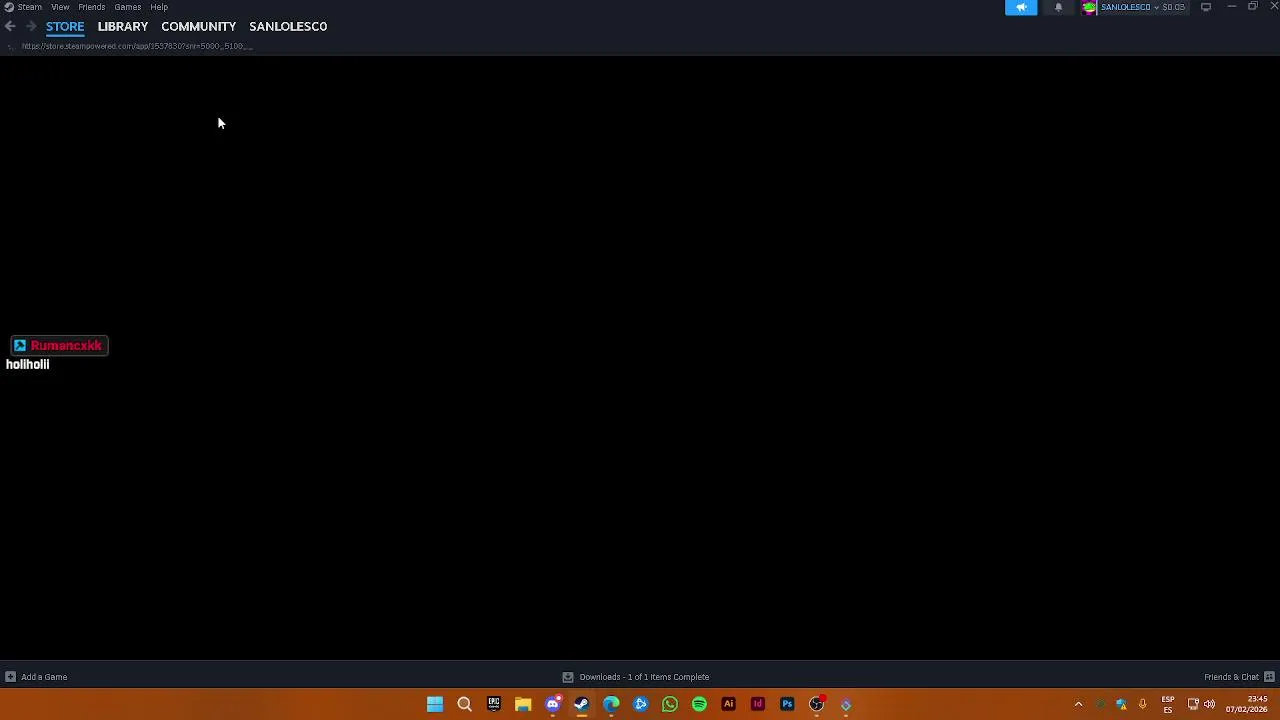Switch to the STORE tab

(65, 27)
